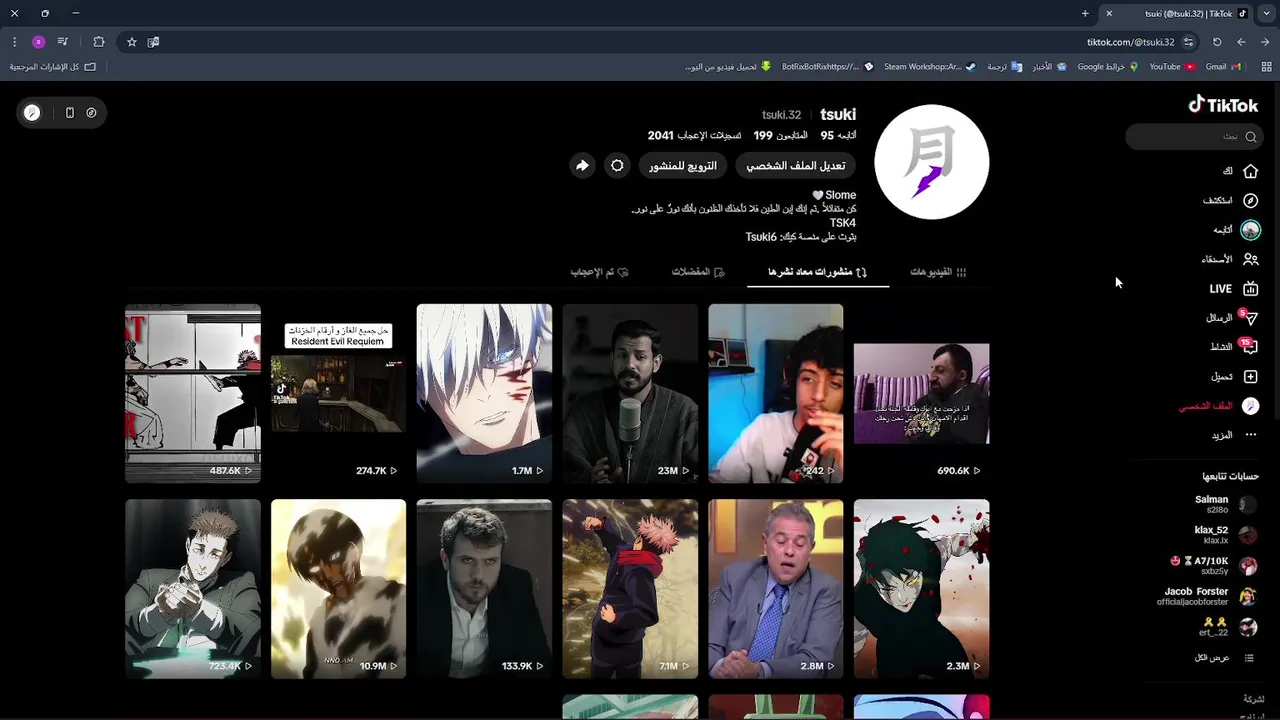Open the browser profile avatar
This screenshot has width=1280, height=720.
(x=38, y=42)
